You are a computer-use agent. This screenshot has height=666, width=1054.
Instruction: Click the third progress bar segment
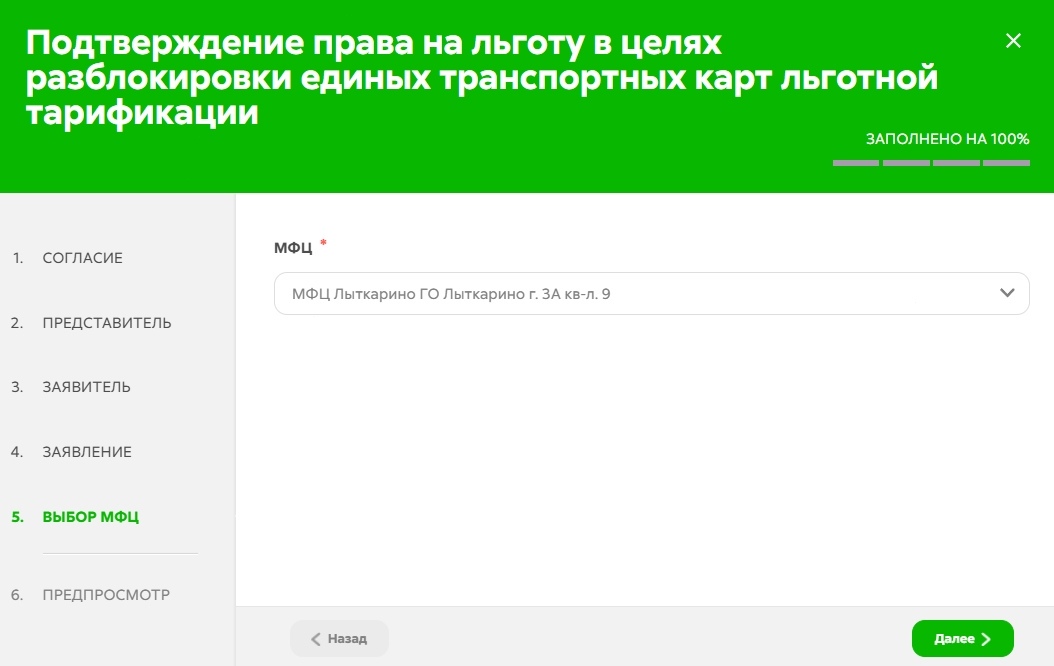tap(956, 163)
